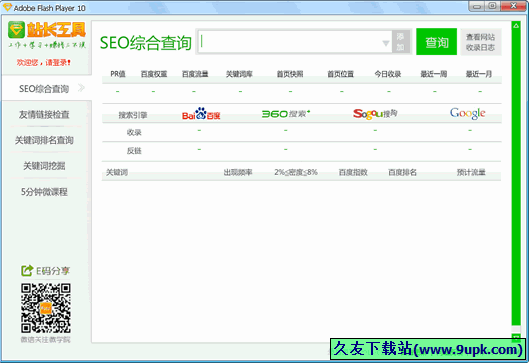Minimize the Adobe Flash Player window
Viewport: 529px width, 363px height.
(x=477, y=6)
